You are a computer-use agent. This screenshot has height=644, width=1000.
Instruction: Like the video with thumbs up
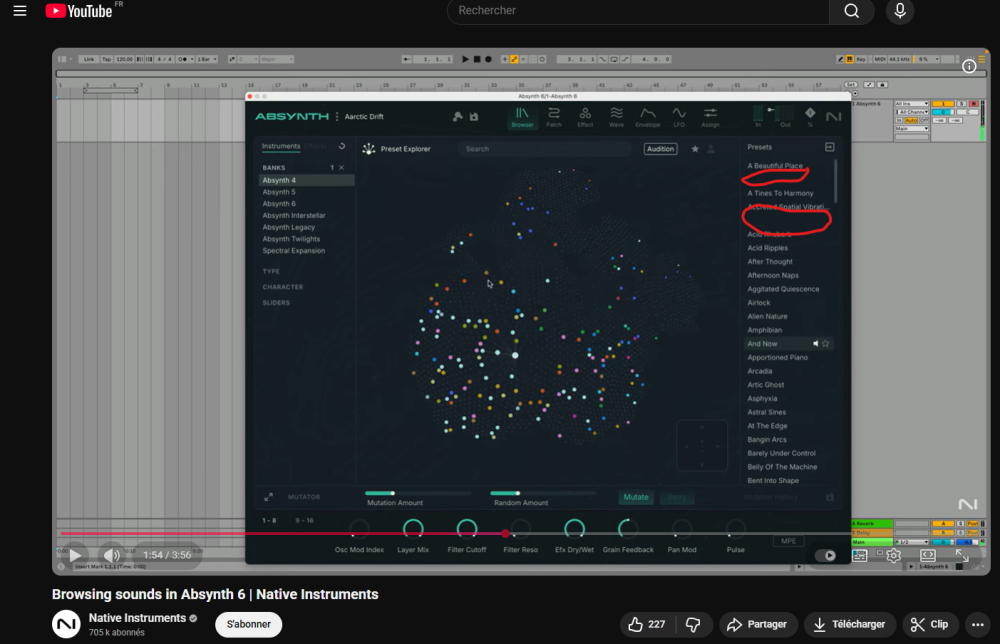pos(648,624)
